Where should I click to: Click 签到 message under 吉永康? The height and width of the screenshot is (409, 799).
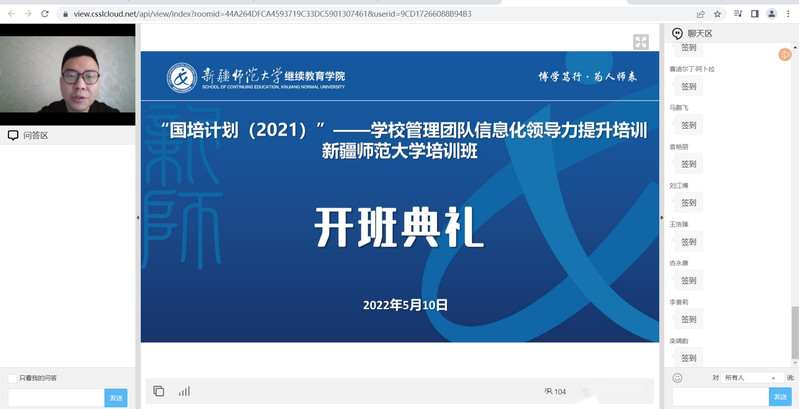click(x=688, y=280)
